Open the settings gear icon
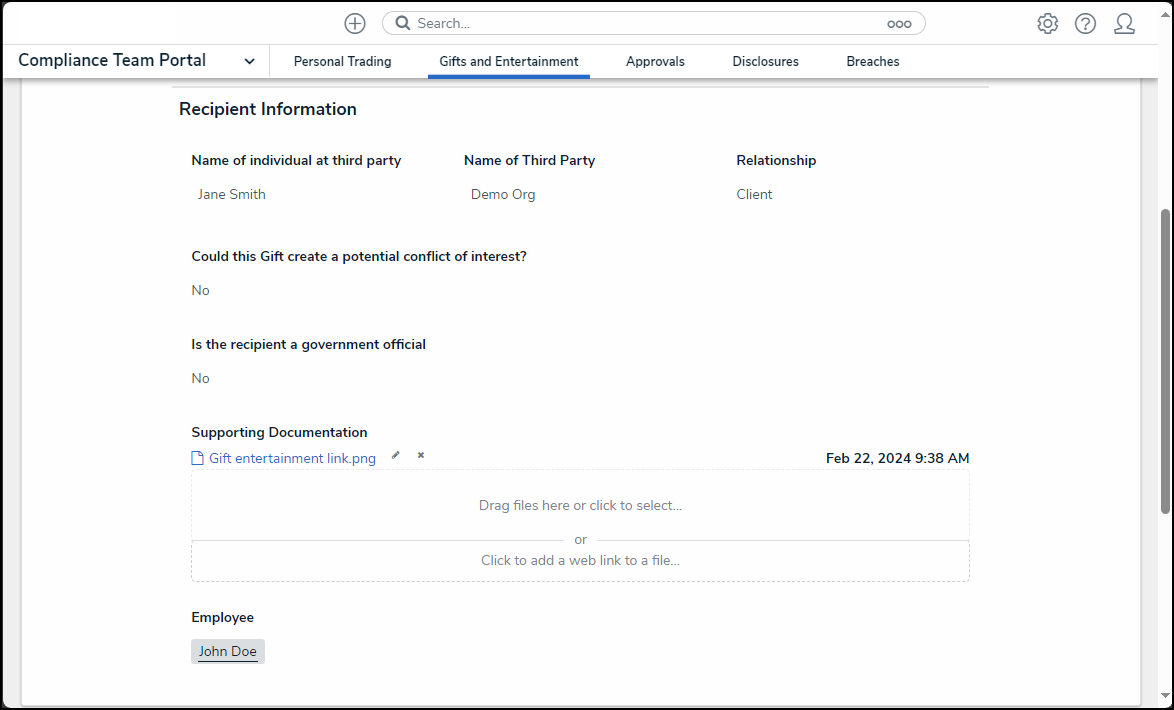The height and width of the screenshot is (710, 1174). [1047, 22]
